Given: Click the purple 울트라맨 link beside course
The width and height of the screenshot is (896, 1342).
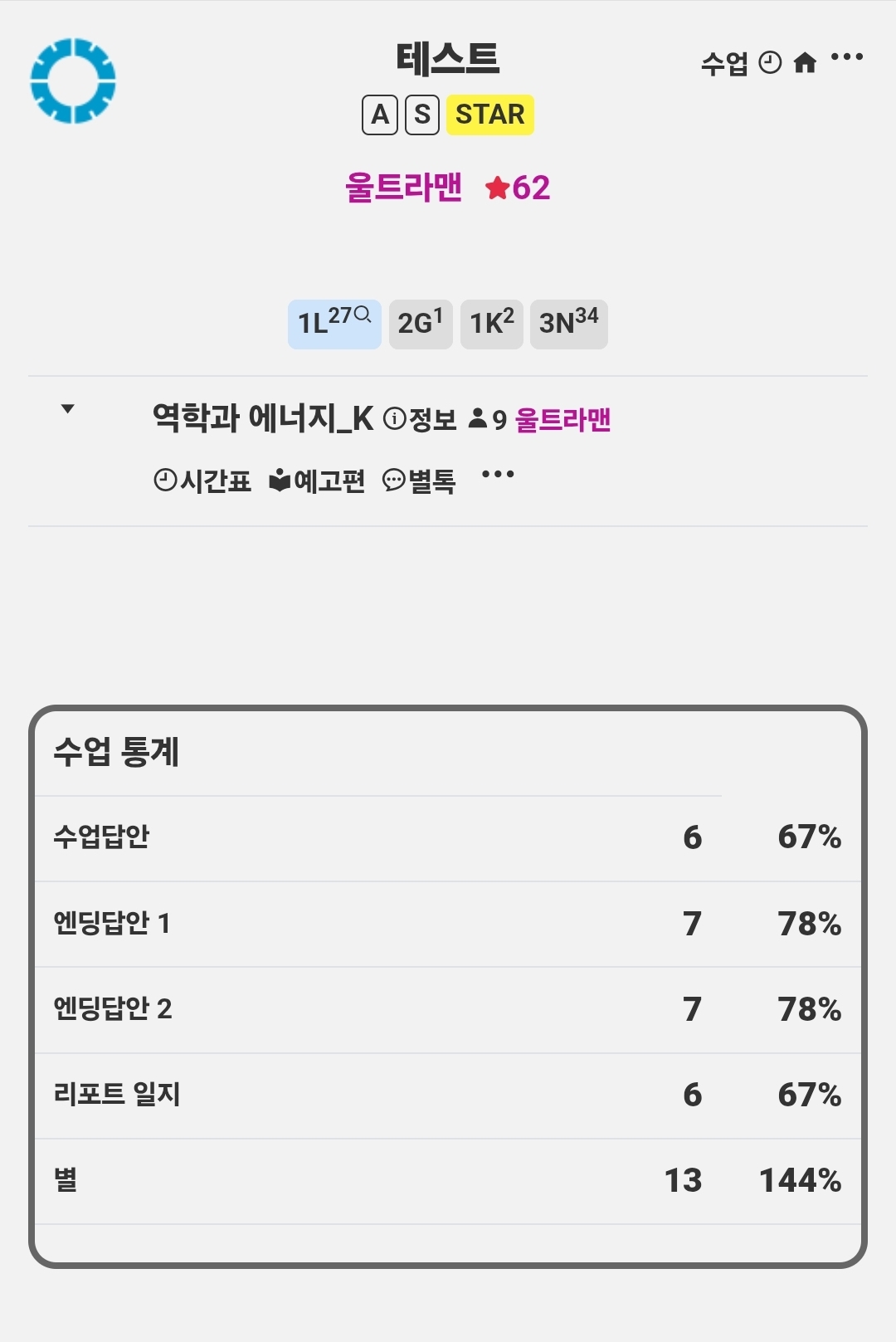Looking at the screenshot, I should click(x=563, y=419).
